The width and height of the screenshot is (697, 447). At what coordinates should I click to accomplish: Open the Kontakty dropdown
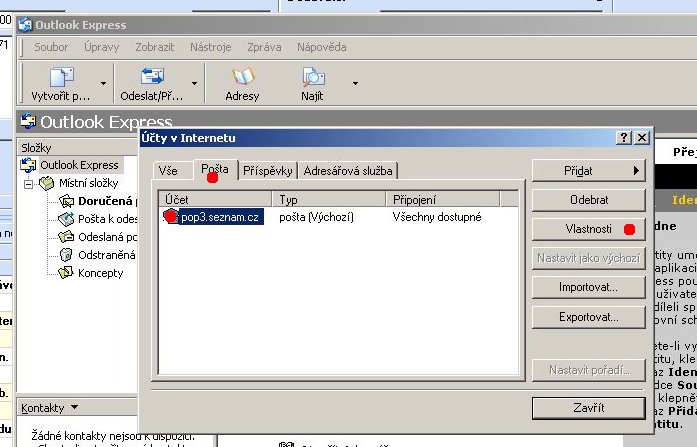pos(50,407)
